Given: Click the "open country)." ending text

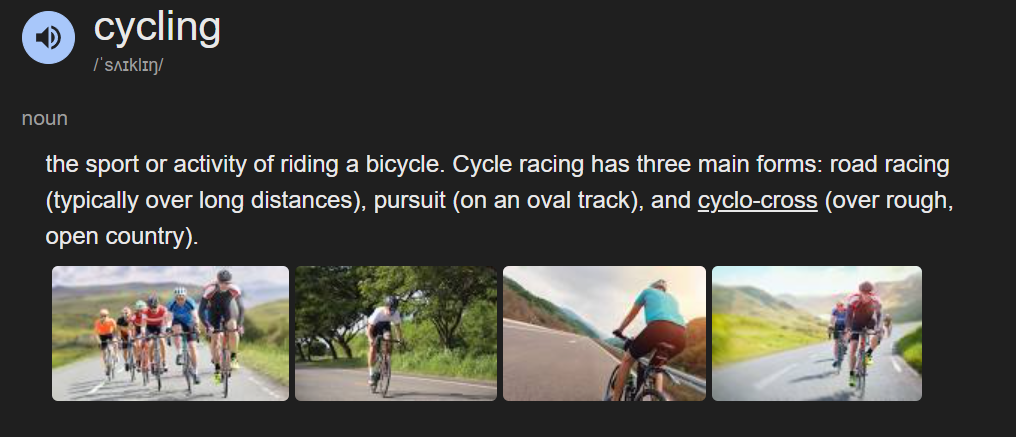Looking at the screenshot, I should click(x=122, y=237).
